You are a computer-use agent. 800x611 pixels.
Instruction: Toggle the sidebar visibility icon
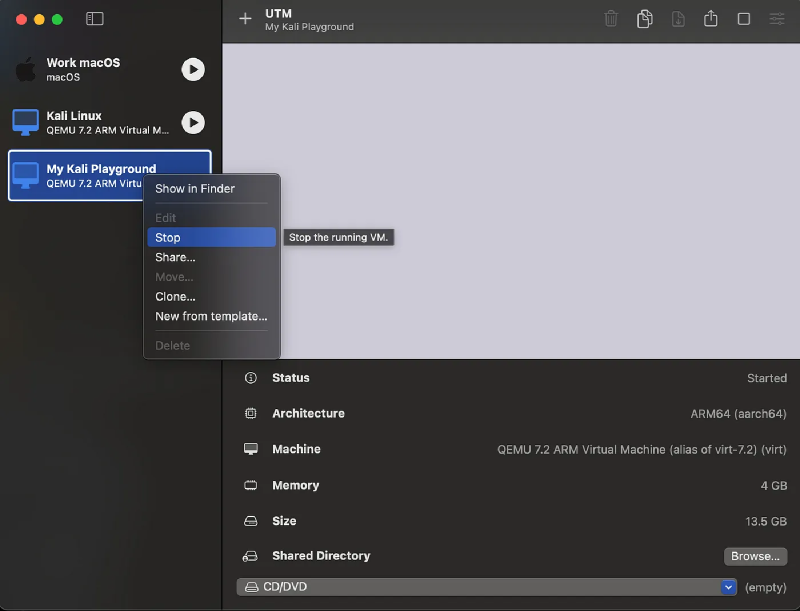click(x=95, y=19)
